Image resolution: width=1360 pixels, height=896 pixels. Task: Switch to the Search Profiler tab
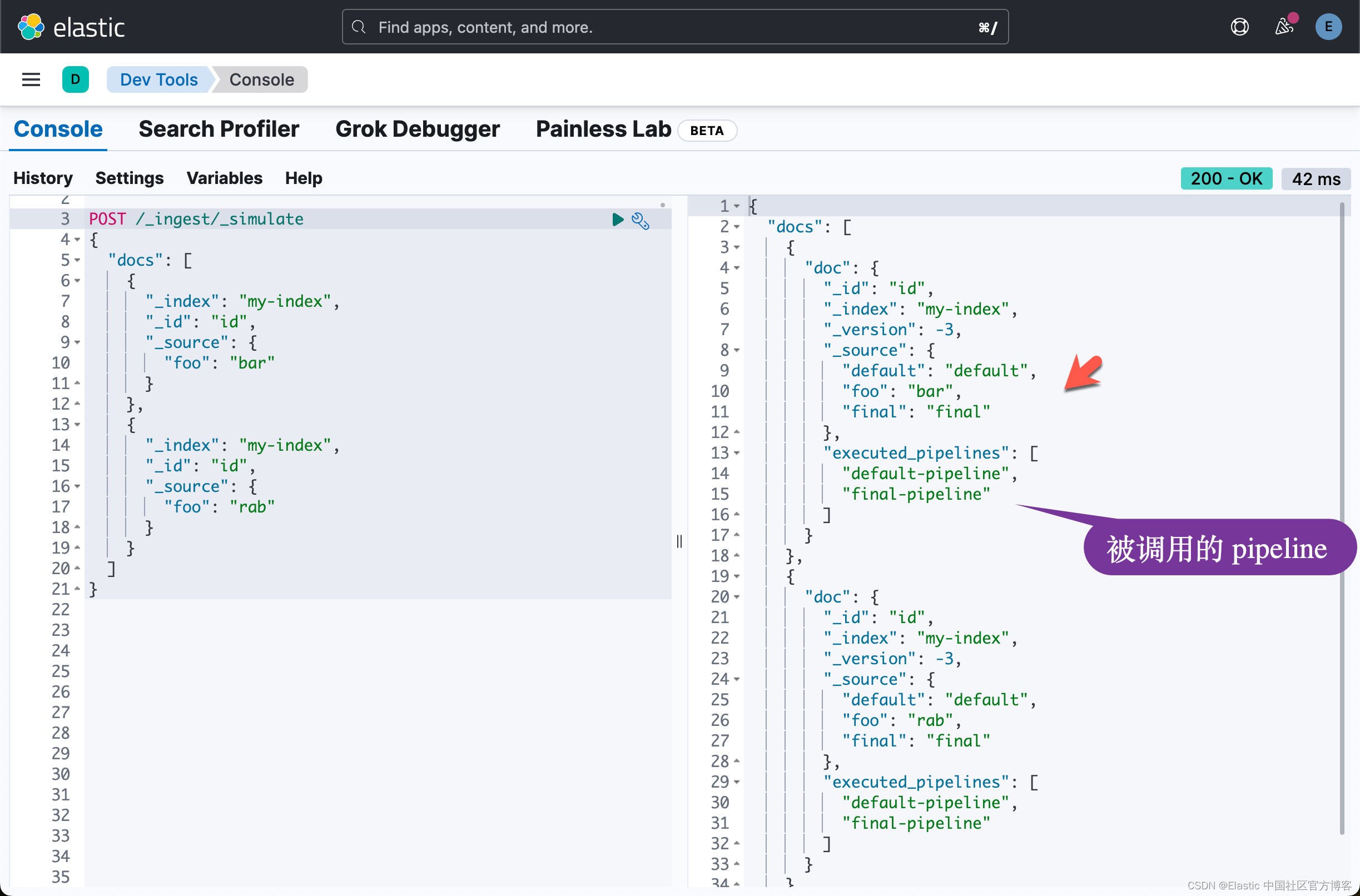(x=219, y=129)
